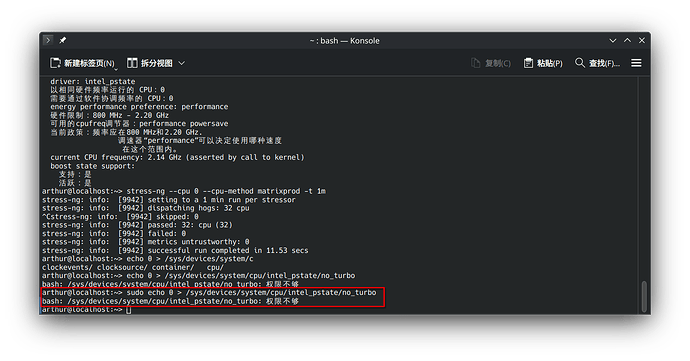This screenshot has height=361, width=690.
Task: Click line "setting to a 1 min run per stressor"
Action: coord(169,199)
